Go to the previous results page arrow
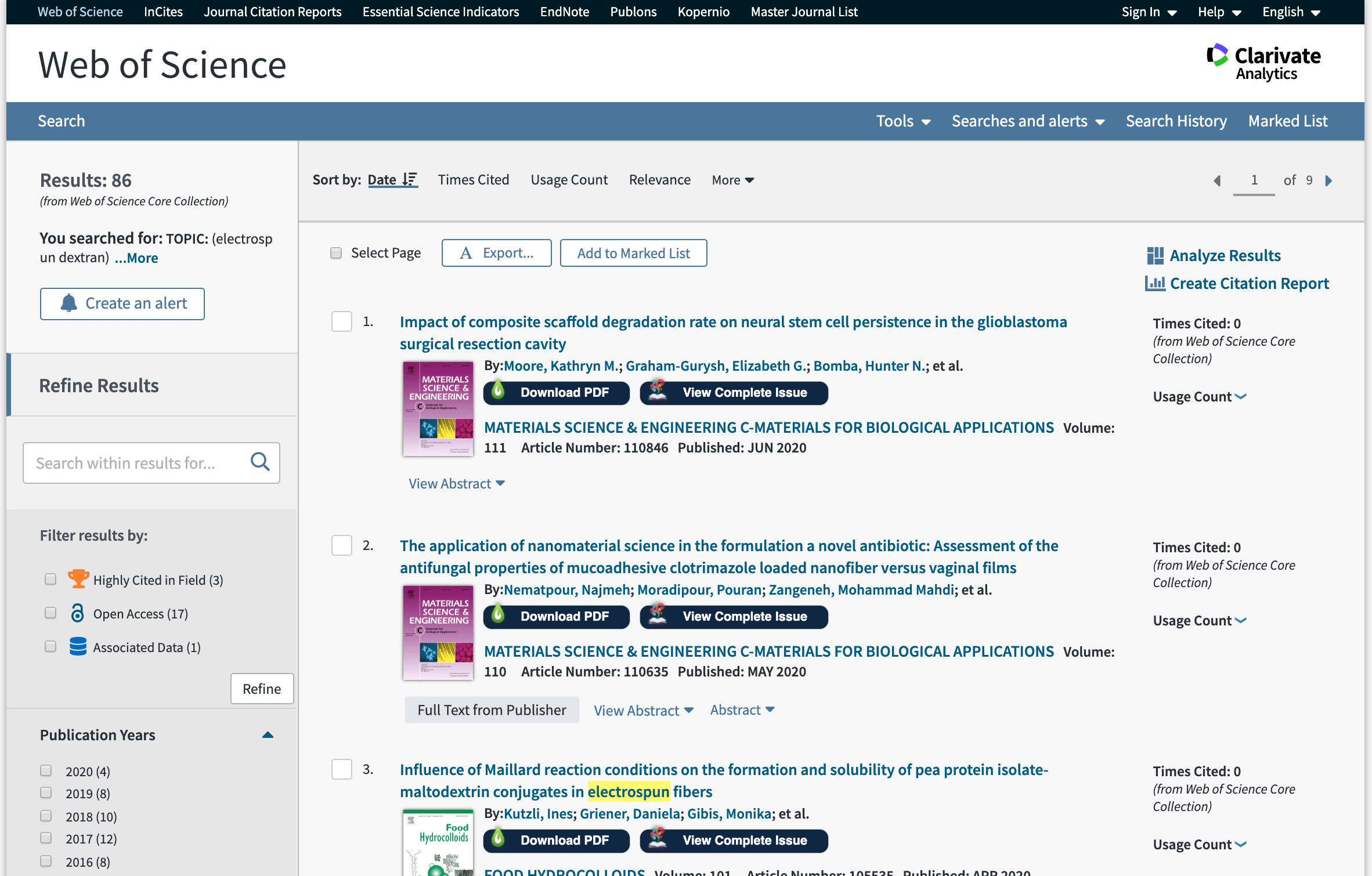 coord(1217,180)
